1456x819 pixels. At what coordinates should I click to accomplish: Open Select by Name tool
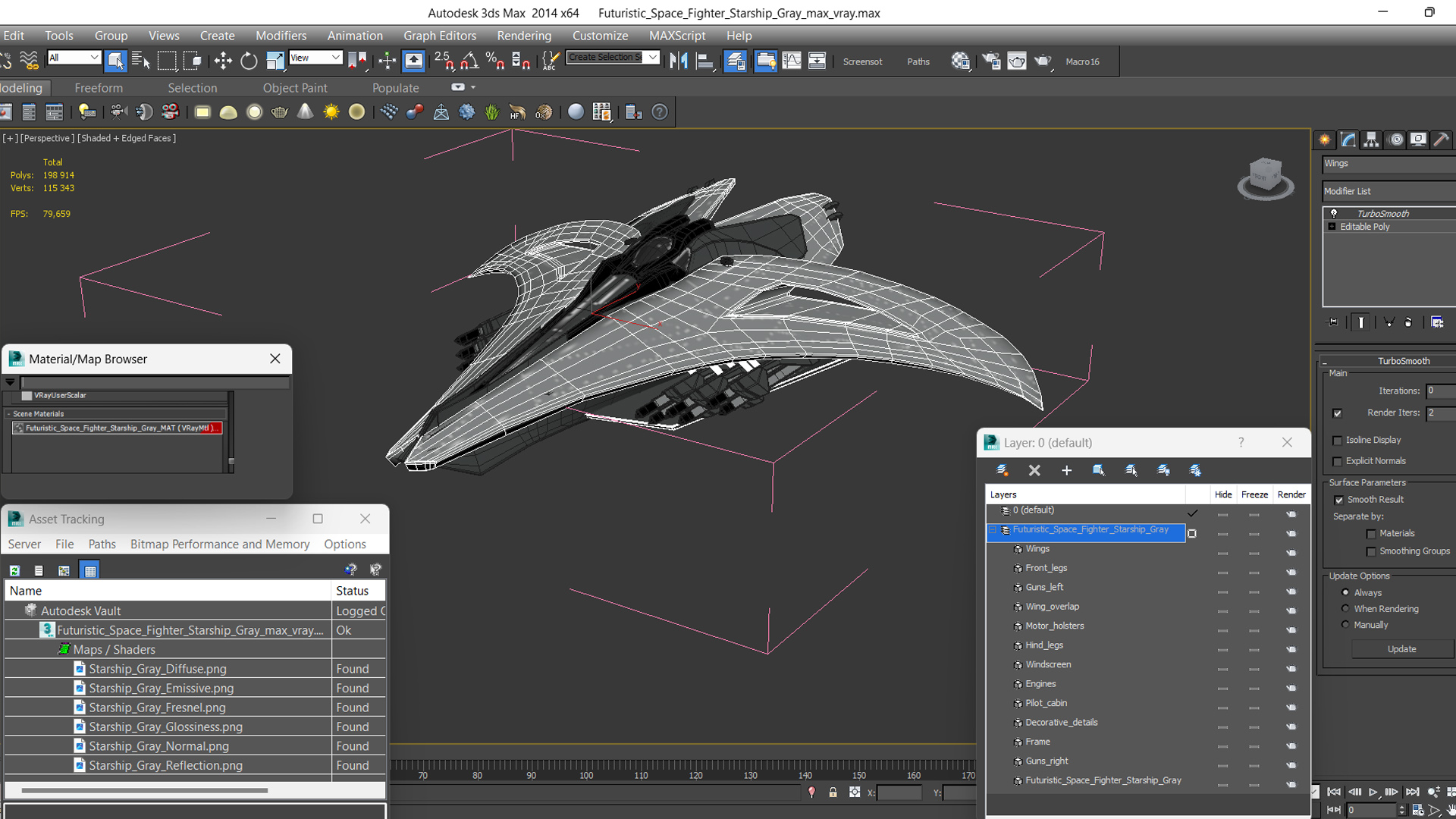click(x=141, y=61)
